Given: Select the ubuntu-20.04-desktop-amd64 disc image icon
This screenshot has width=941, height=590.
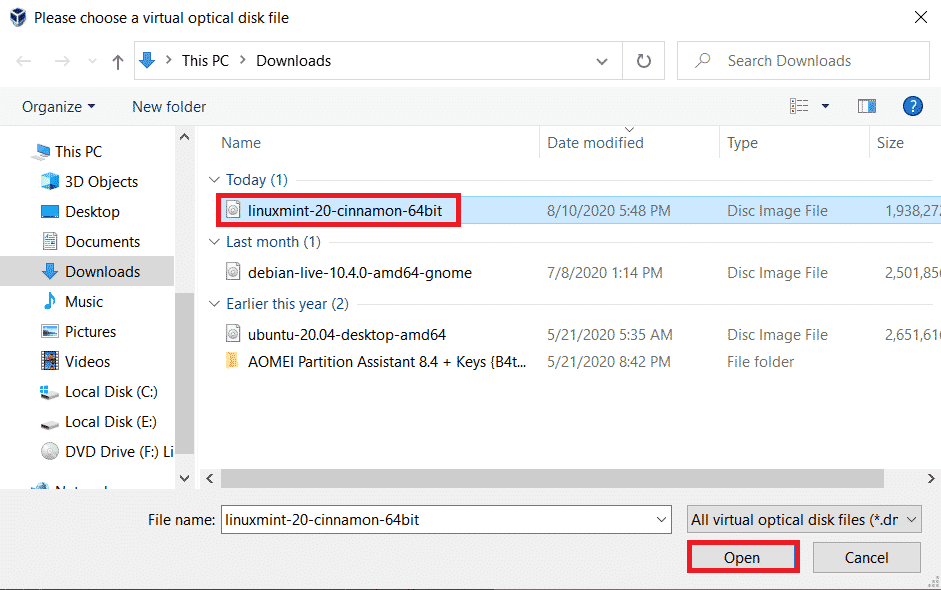Looking at the screenshot, I should click(x=233, y=333).
